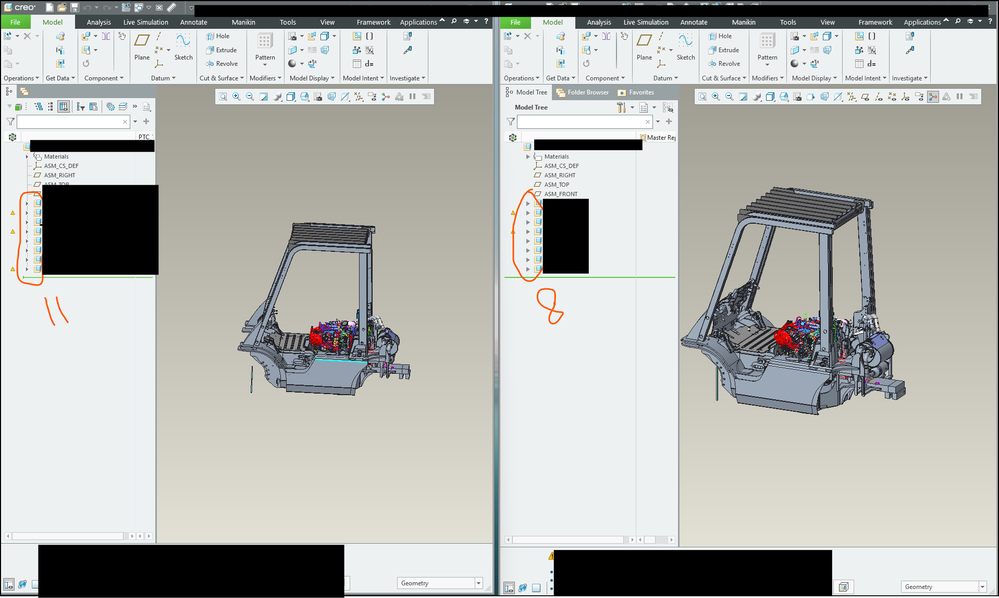Open File menu in left Creo window

[x=15, y=22]
